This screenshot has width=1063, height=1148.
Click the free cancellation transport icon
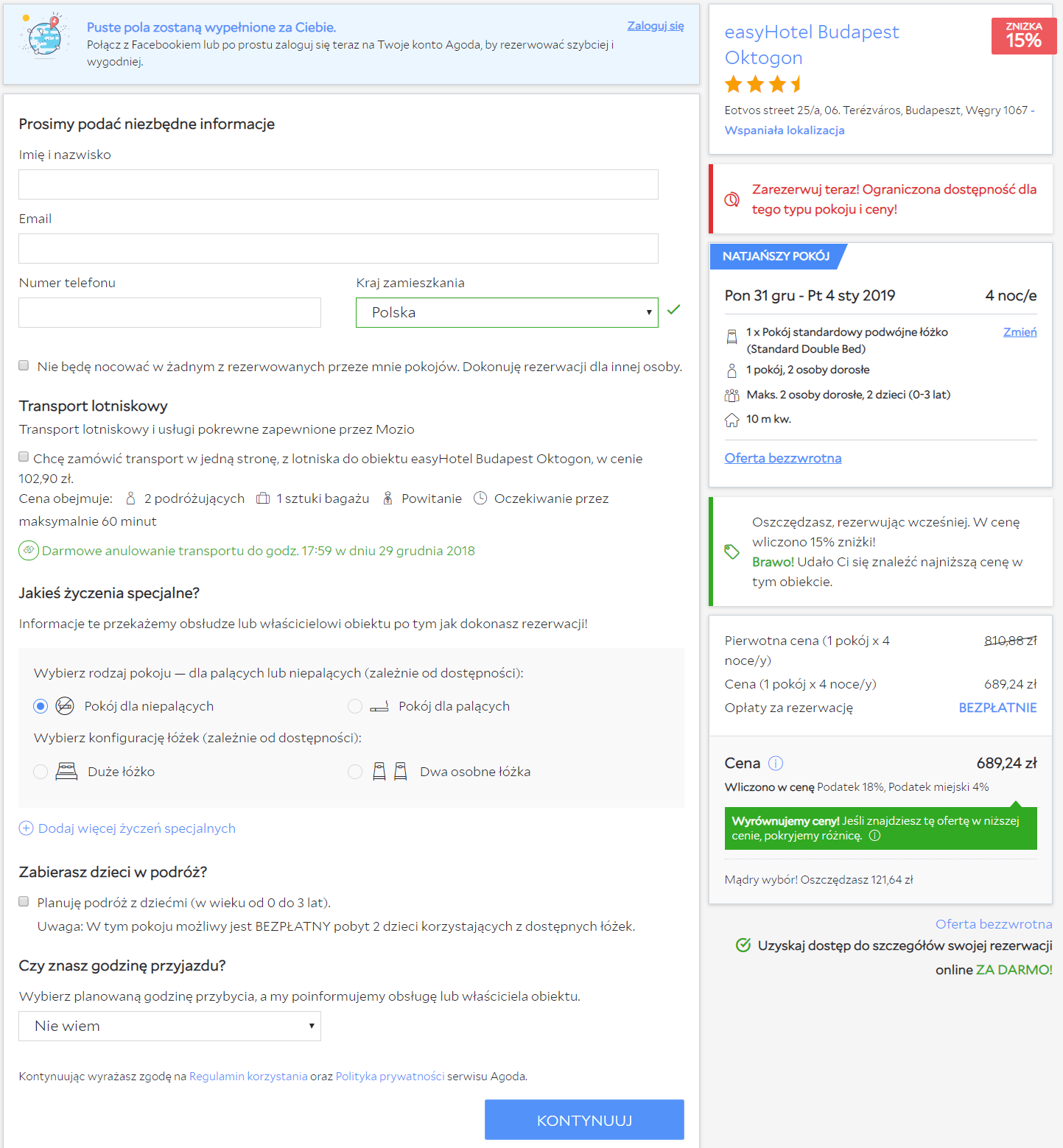pyautogui.click(x=29, y=551)
